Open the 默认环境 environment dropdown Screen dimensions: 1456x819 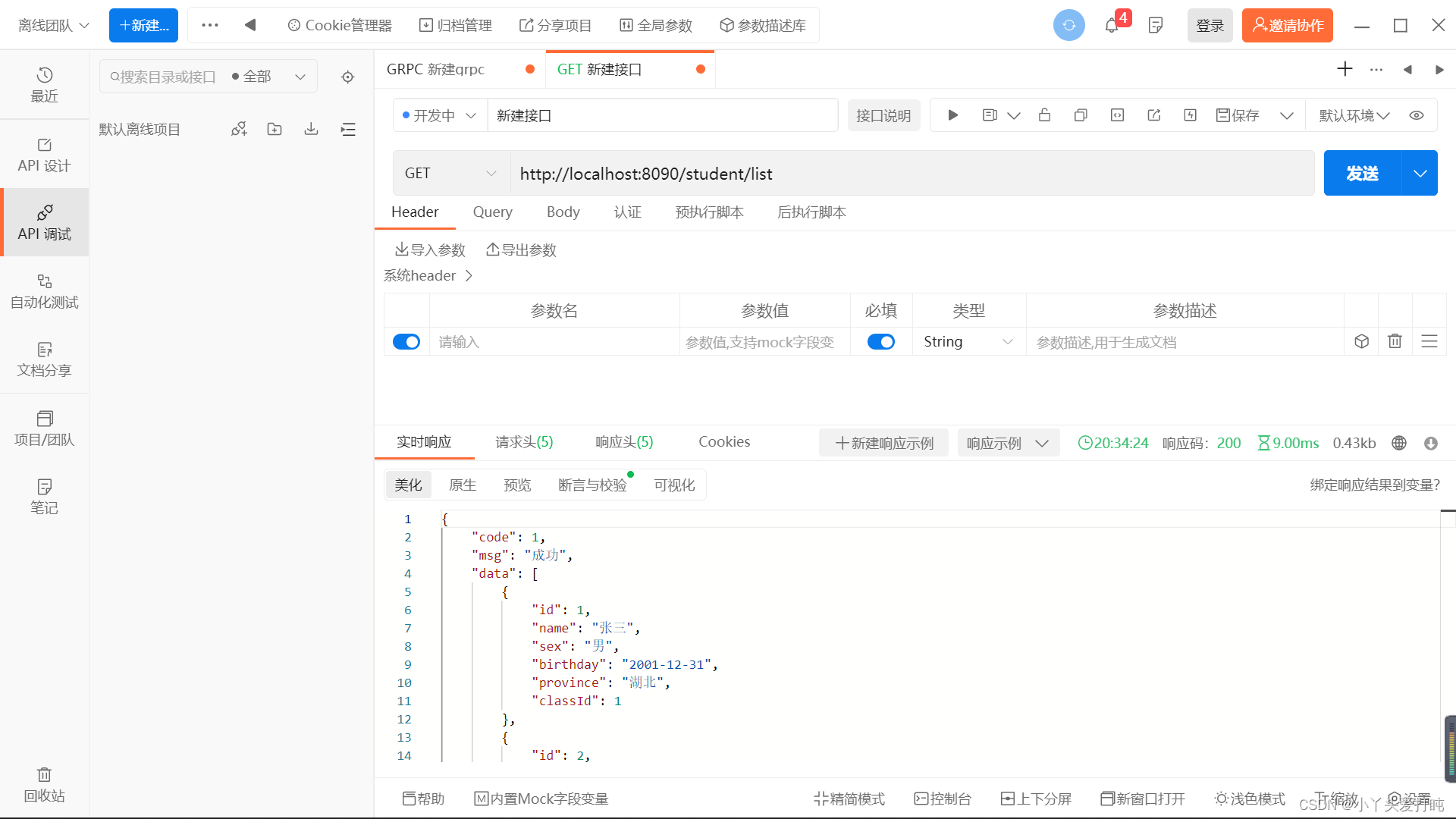pos(1354,115)
